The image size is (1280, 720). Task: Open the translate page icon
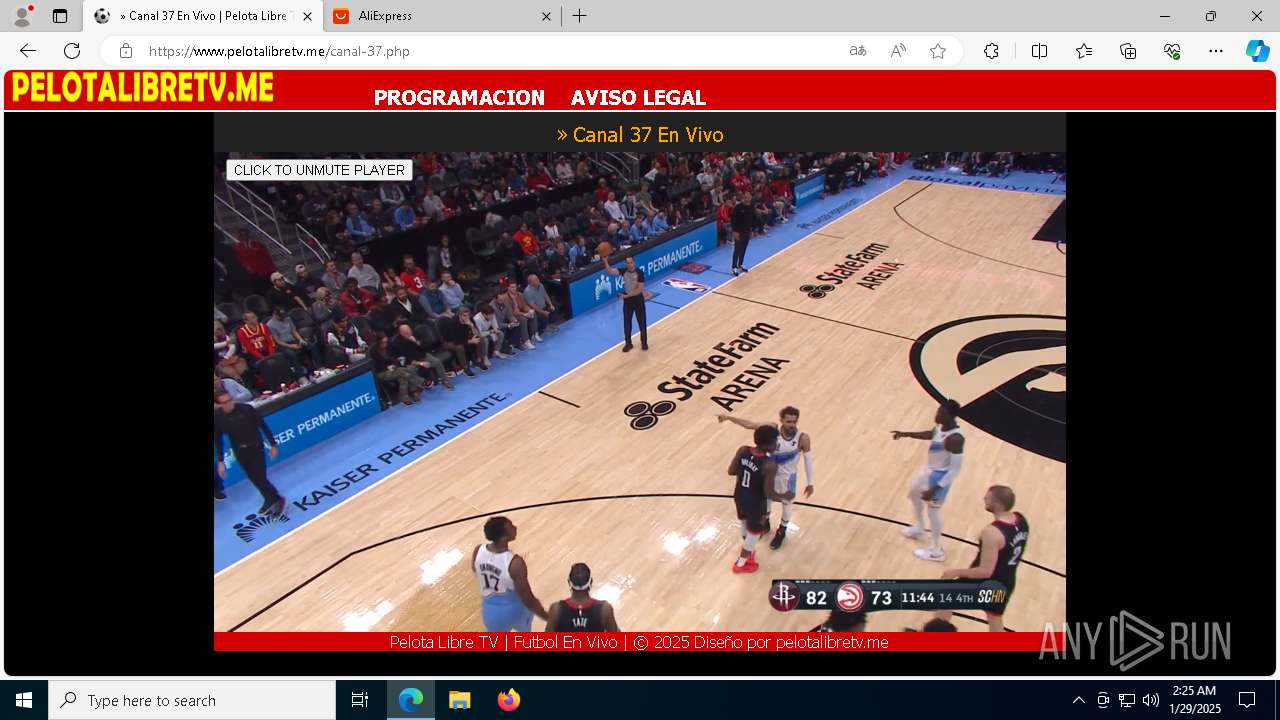point(858,51)
